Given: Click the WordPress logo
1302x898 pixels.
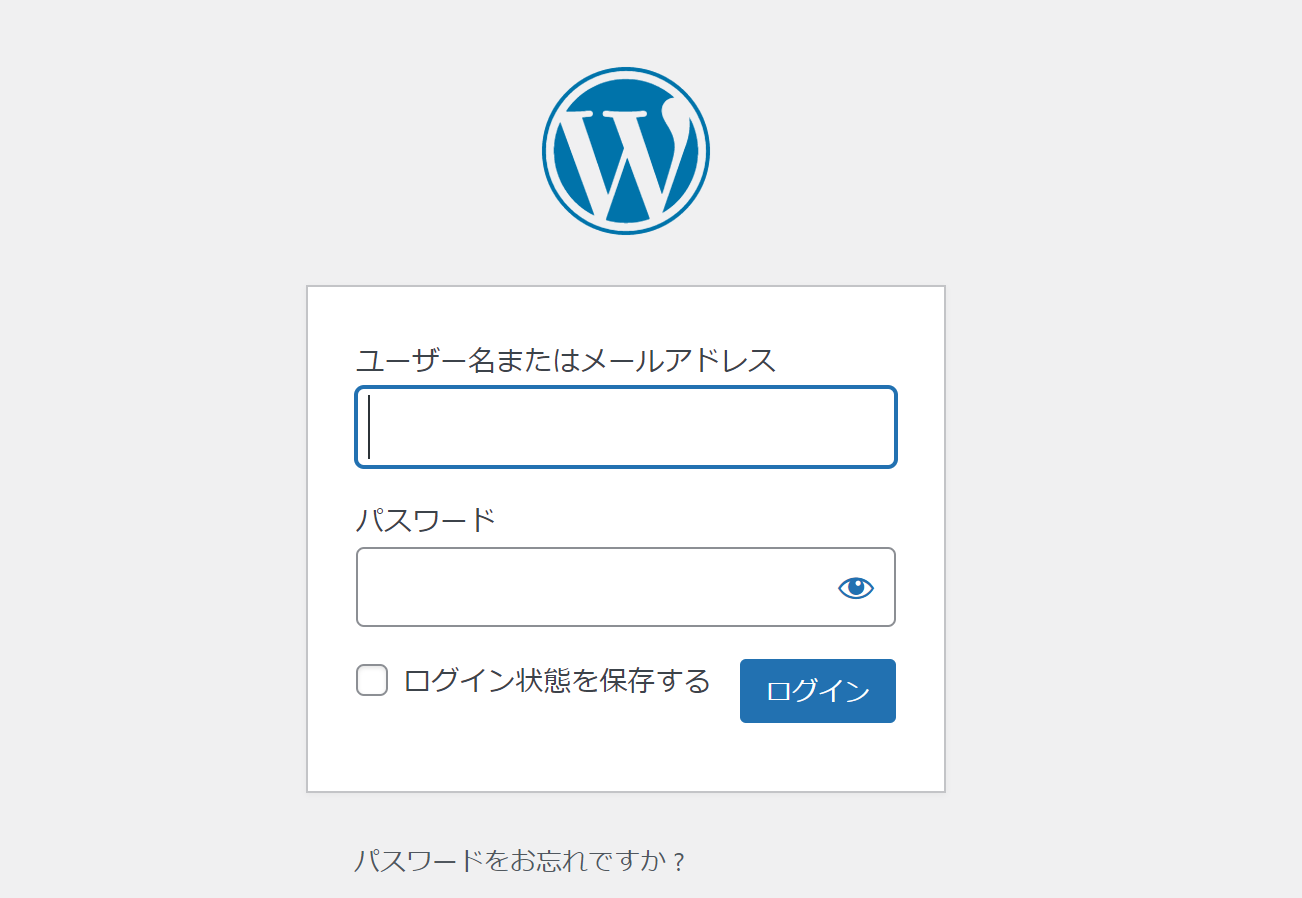Looking at the screenshot, I should (626, 151).
